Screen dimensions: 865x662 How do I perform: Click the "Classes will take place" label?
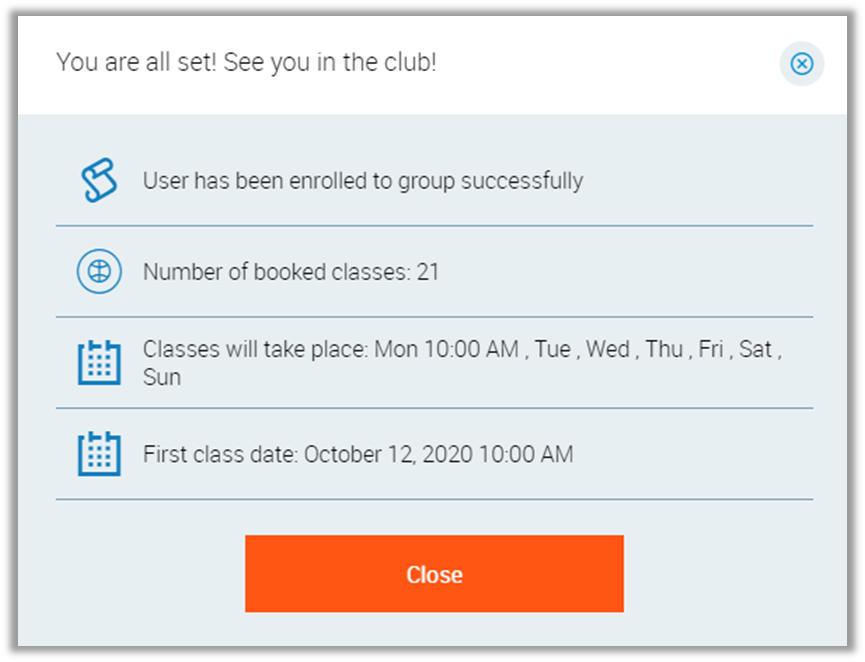257,350
